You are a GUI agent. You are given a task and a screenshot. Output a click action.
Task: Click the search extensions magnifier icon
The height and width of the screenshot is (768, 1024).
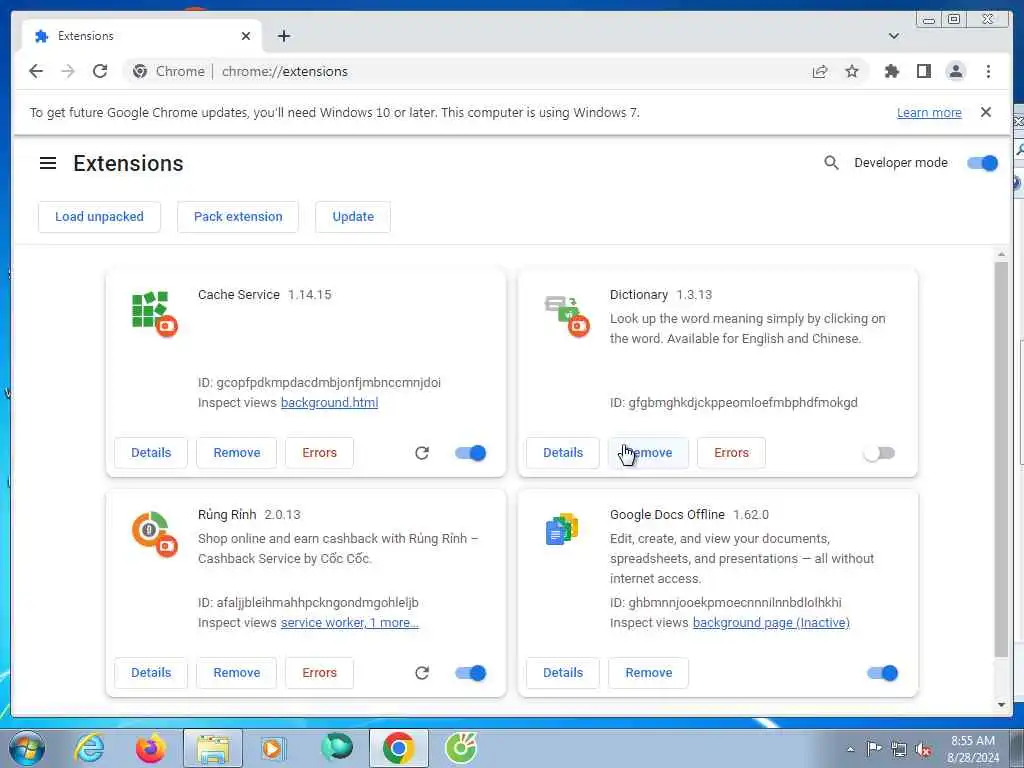point(831,163)
